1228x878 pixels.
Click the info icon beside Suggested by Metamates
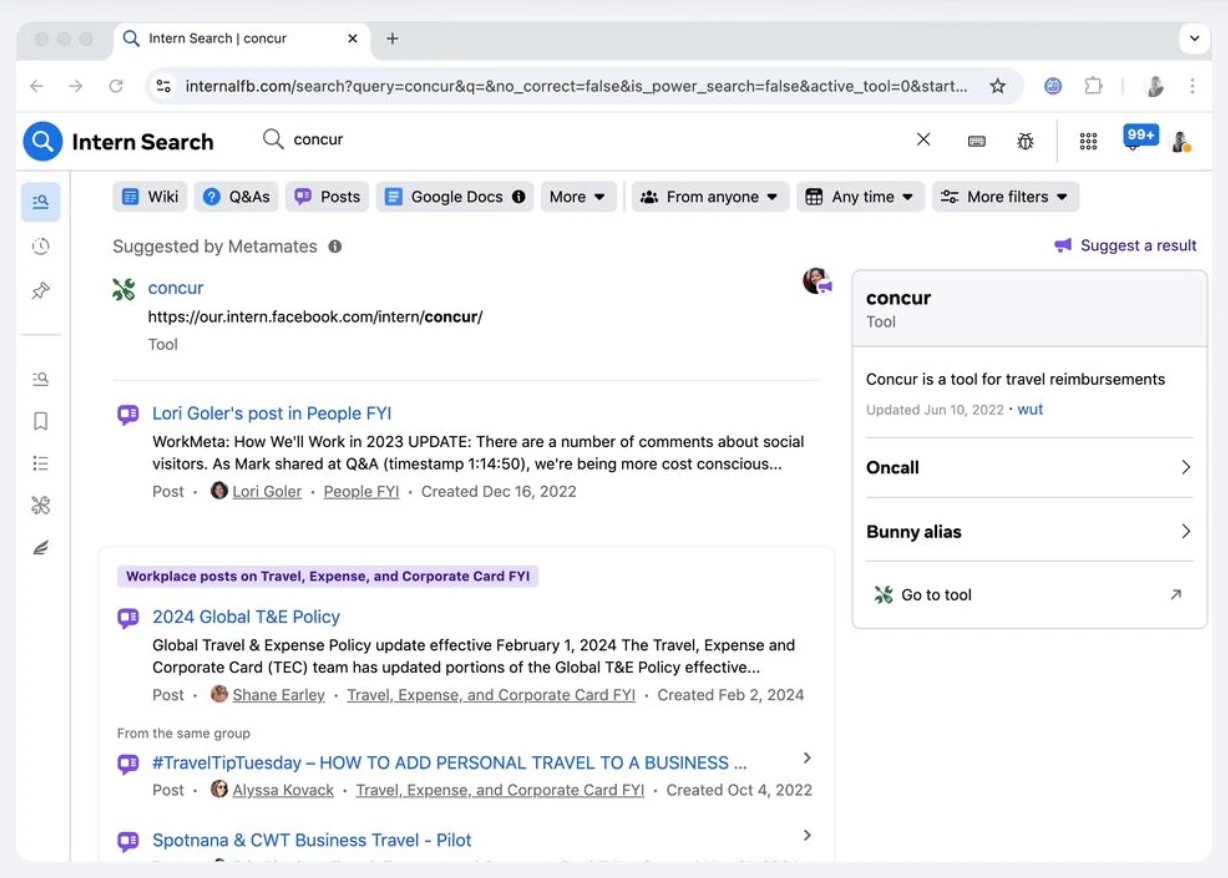[x=335, y=246]
